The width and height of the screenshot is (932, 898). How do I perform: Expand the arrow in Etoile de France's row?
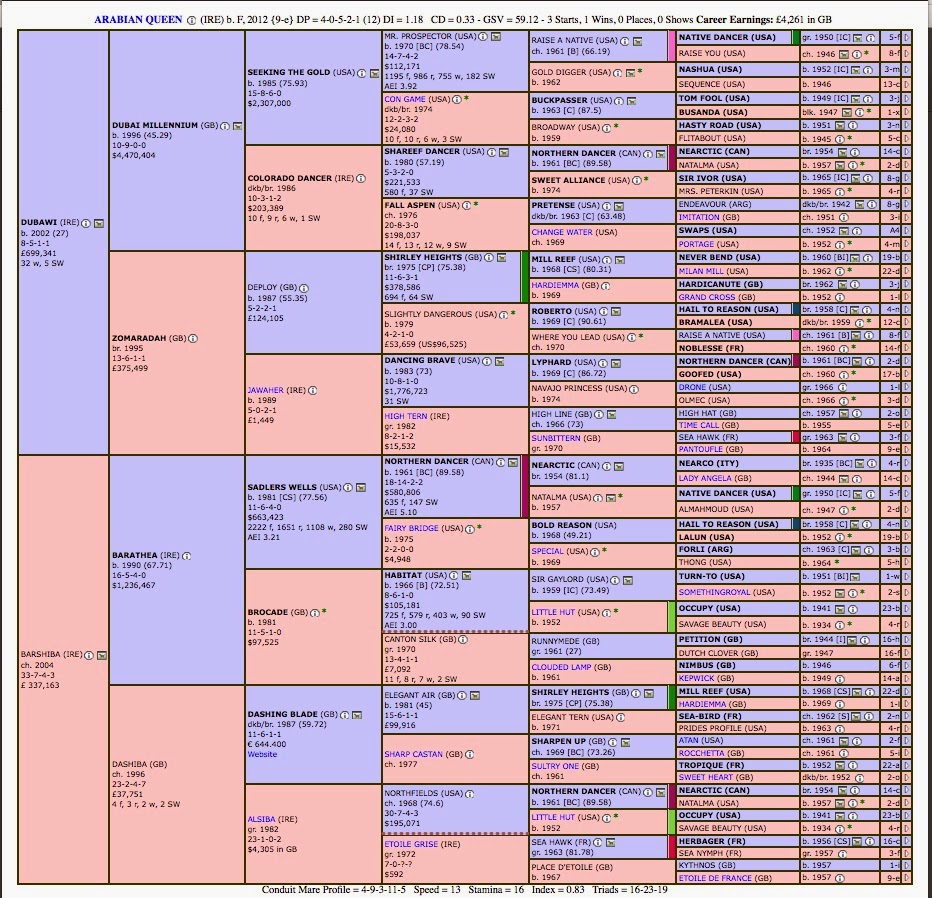(906, 878)
